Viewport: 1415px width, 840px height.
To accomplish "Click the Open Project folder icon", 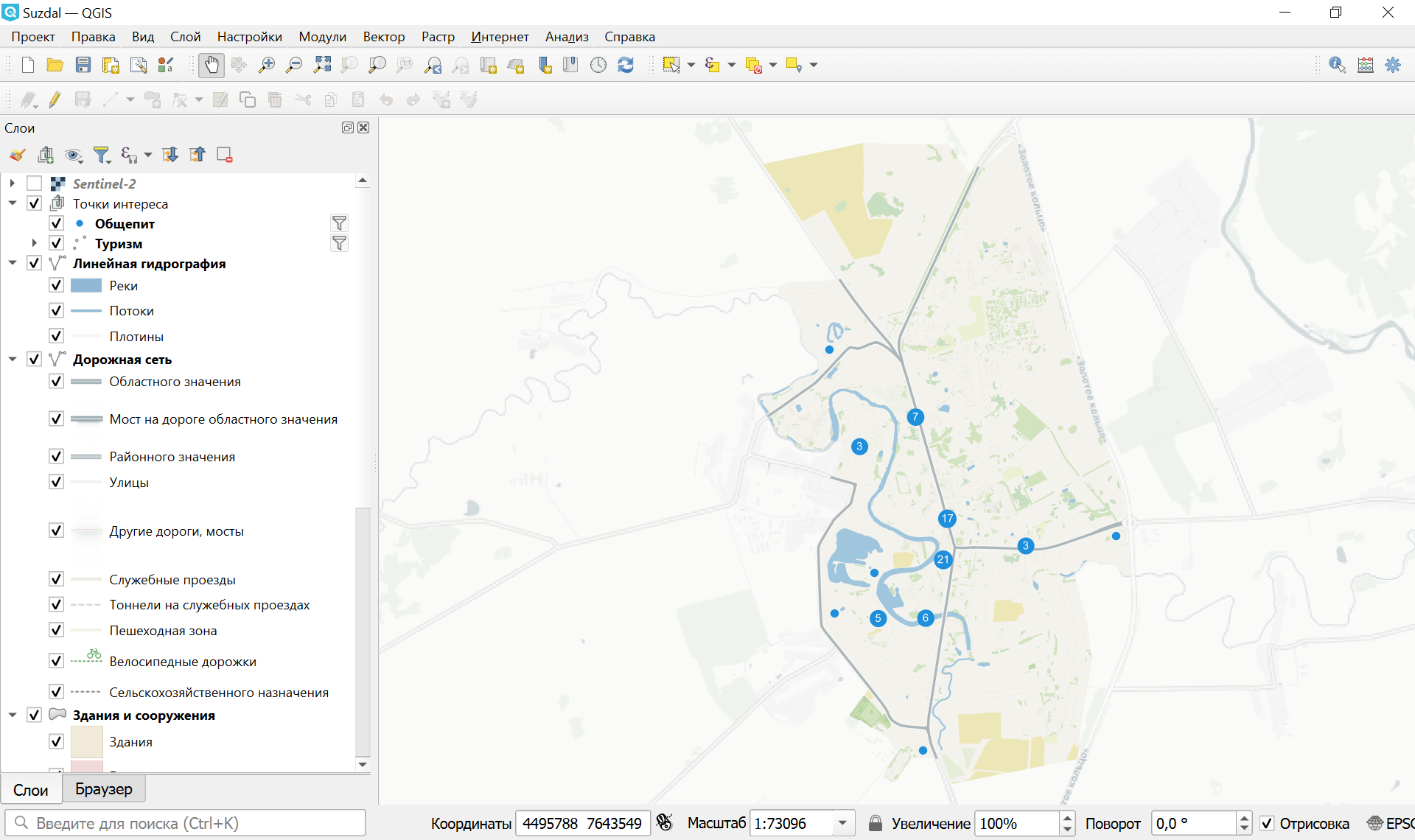I will (55, 65).
